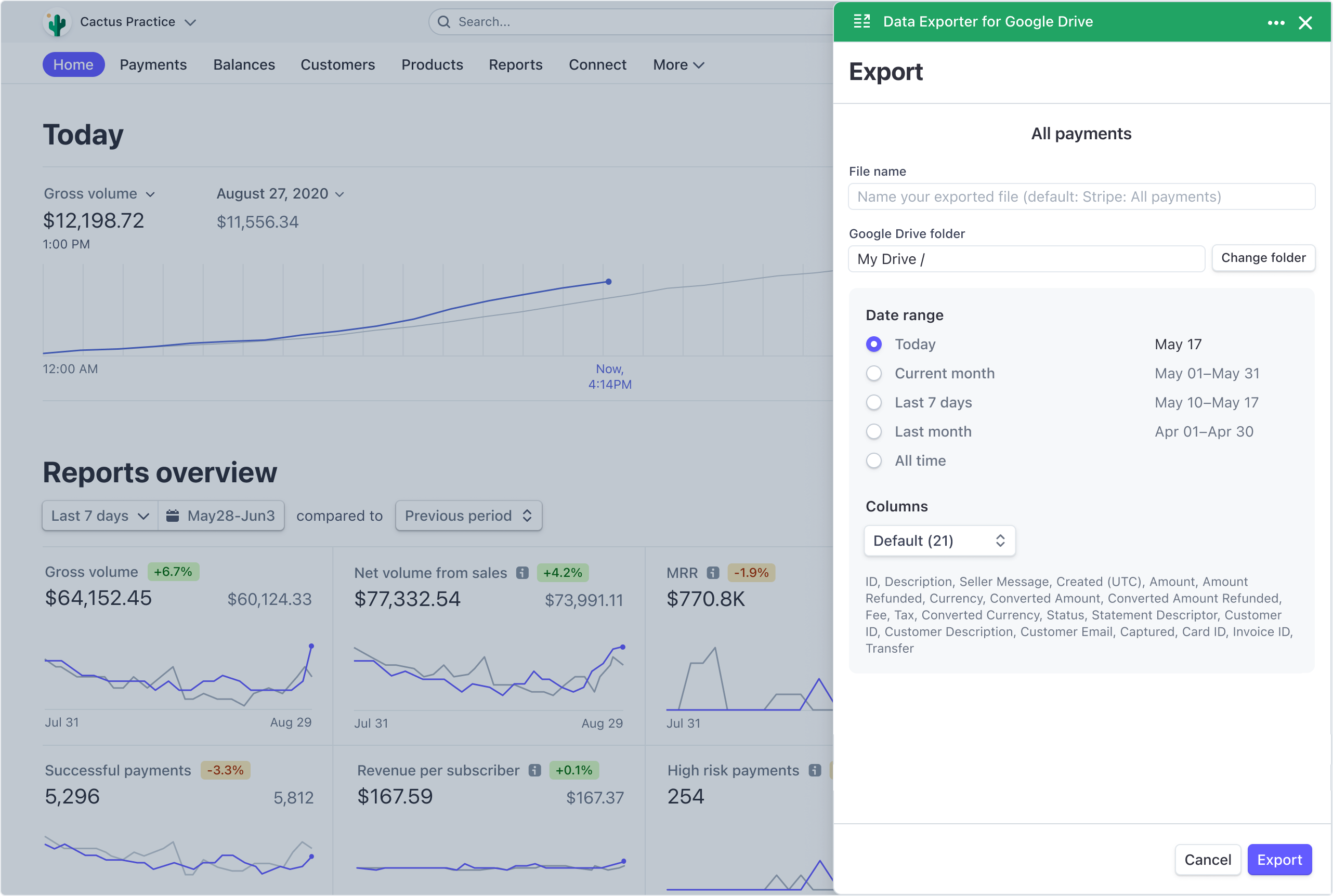This screenshot has width=1333, height=896.
Task: Open the Payments tab
Action: (153, 64)
